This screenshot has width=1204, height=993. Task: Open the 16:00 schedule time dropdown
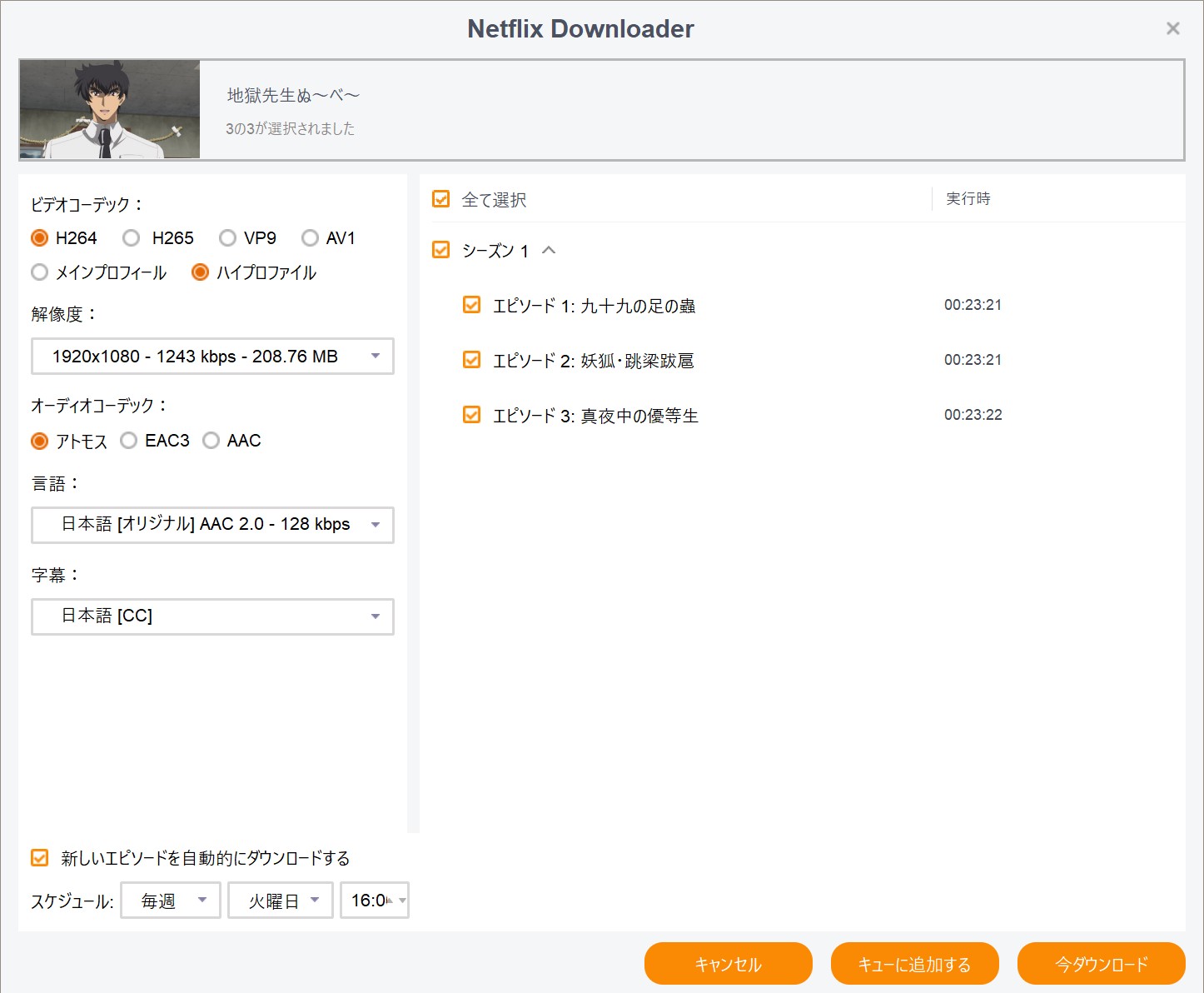(375, 901)
